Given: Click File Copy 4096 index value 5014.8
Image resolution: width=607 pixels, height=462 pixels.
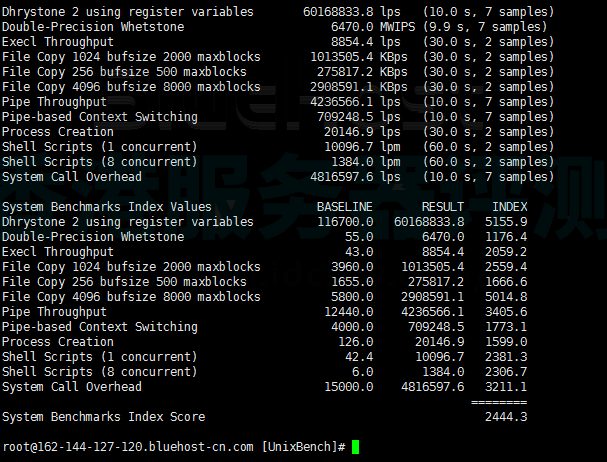Looking at the screenshot, I should point(506,296).
